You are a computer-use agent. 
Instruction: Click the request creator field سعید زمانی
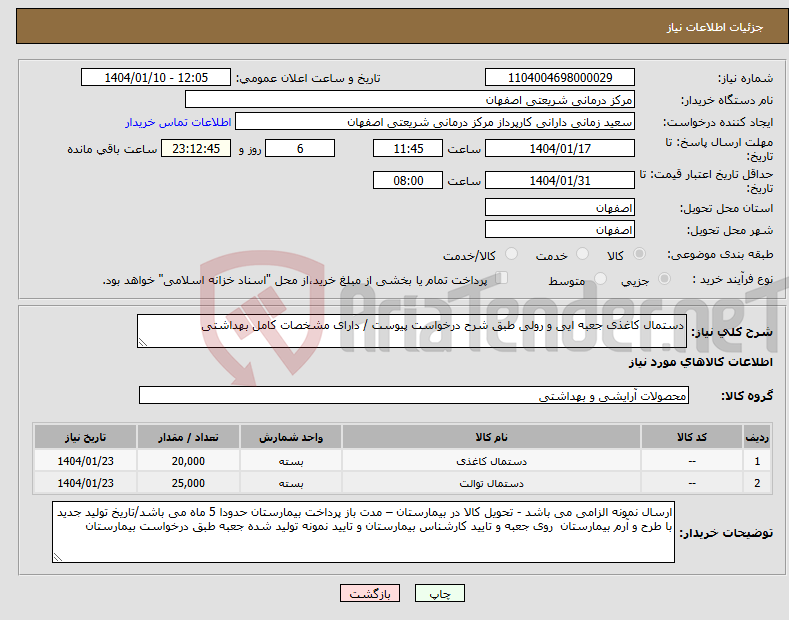click(435, 122)
